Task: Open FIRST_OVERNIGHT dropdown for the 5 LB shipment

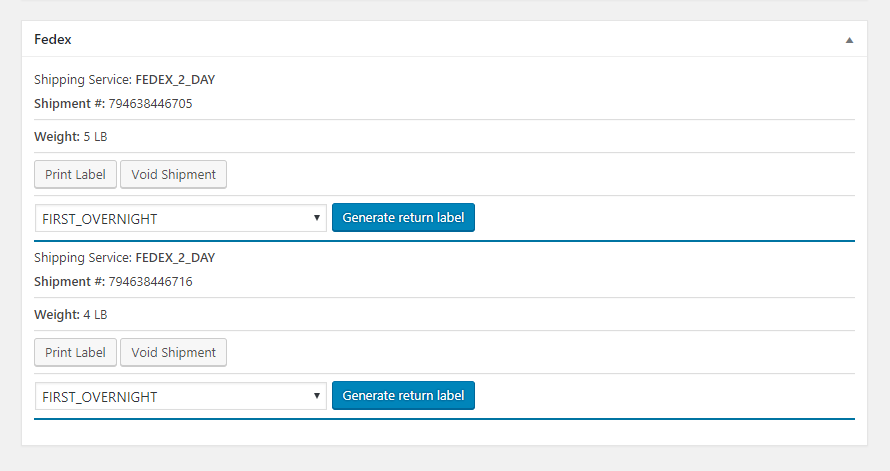Action: (x=180, y=218)
